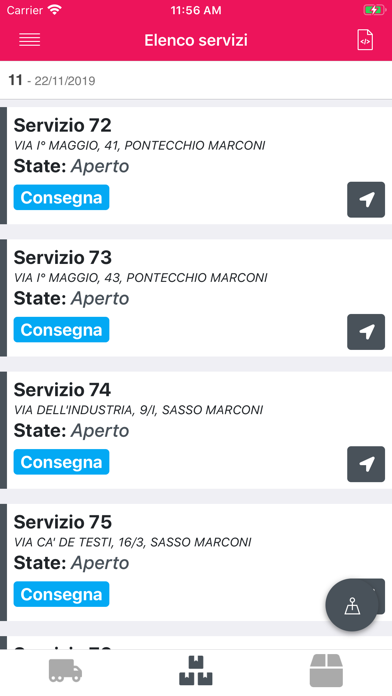The width and height of the screenshot is (392, 696).
Task: Open the Servizio 72 card
Action: (x=196, y=166)
